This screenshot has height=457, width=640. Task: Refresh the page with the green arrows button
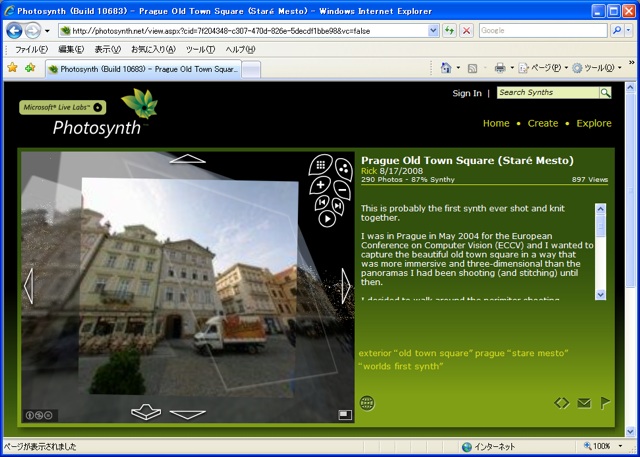click(449, 31)
